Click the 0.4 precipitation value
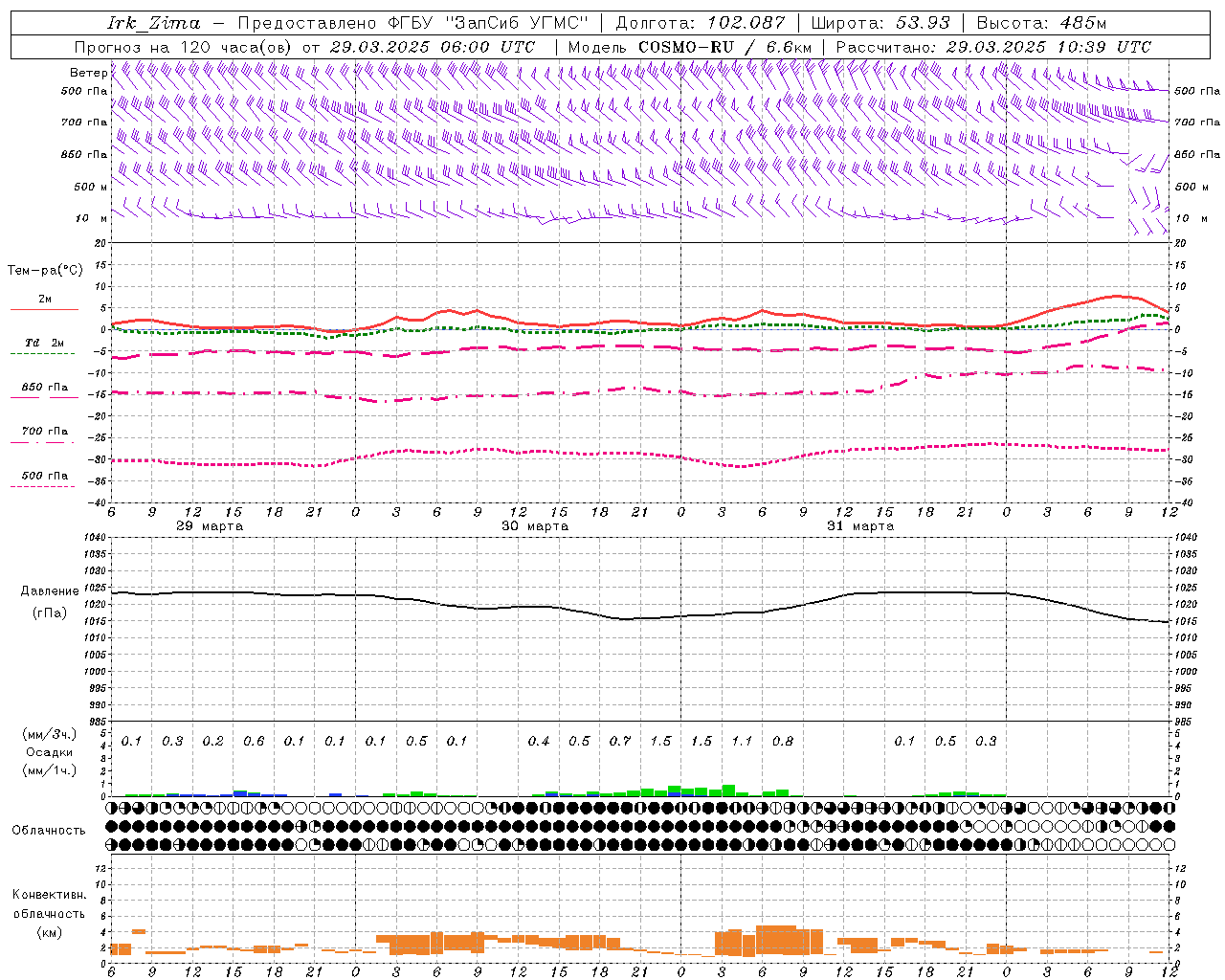The image size is (1225, 980). point(539,742)
